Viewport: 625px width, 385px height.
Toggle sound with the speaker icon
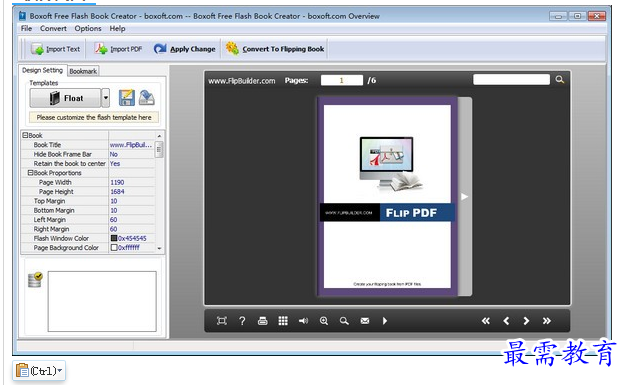click(303, 321)
